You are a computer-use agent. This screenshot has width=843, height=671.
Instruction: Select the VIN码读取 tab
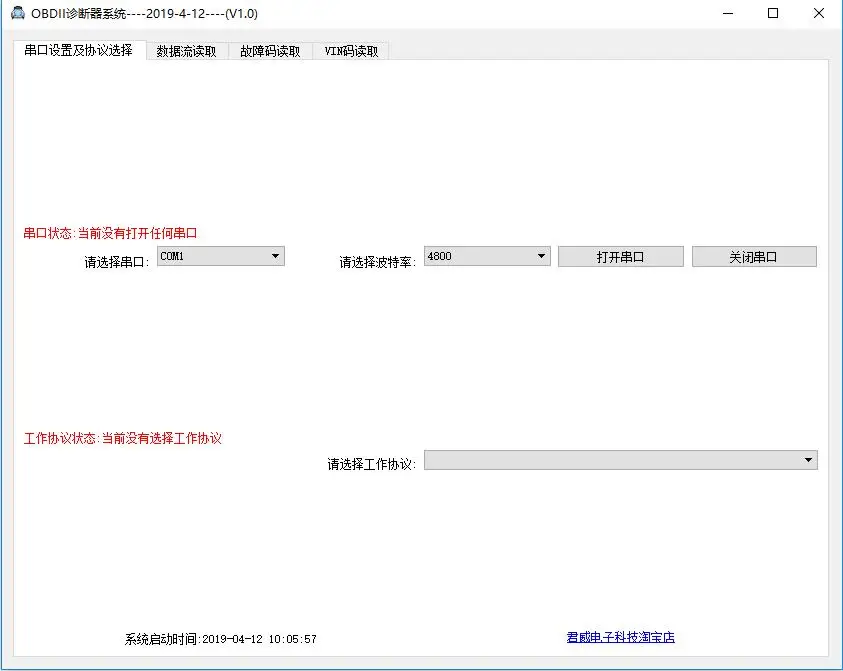coord(352,52)
